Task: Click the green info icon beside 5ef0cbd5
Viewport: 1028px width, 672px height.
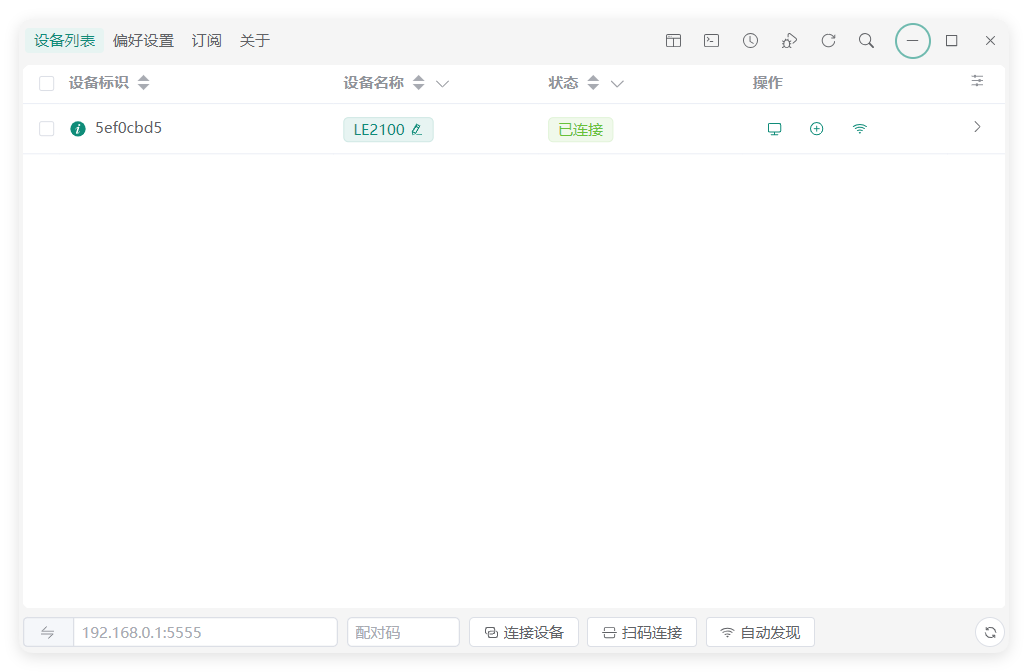Action: (x=78, y=128)
